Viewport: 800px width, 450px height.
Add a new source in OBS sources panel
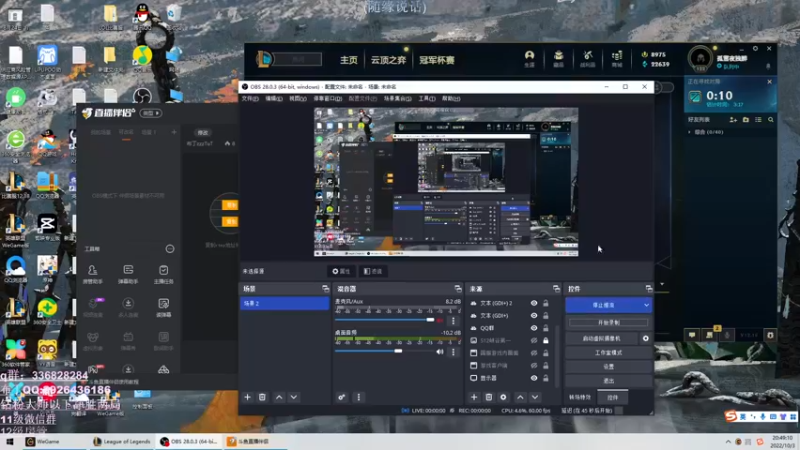coord(474,397)
